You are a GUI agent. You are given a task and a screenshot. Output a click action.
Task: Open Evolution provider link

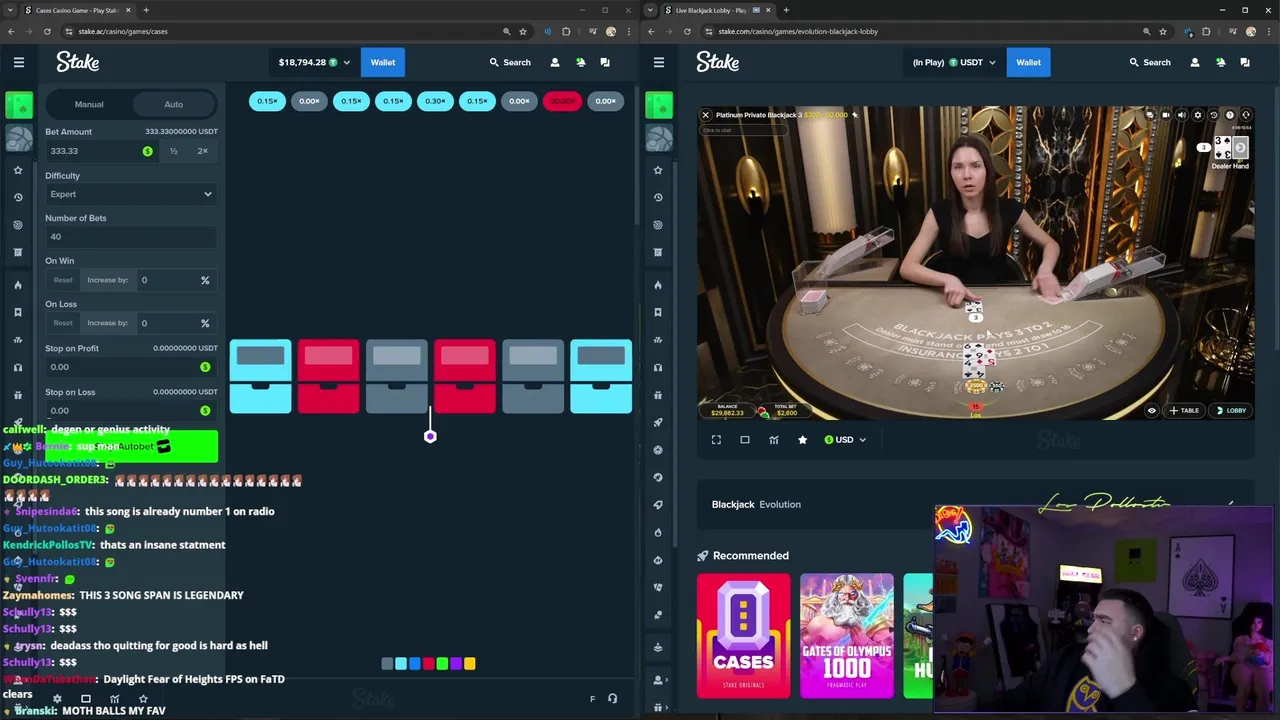pyautogui.click(x=779, y=504)
